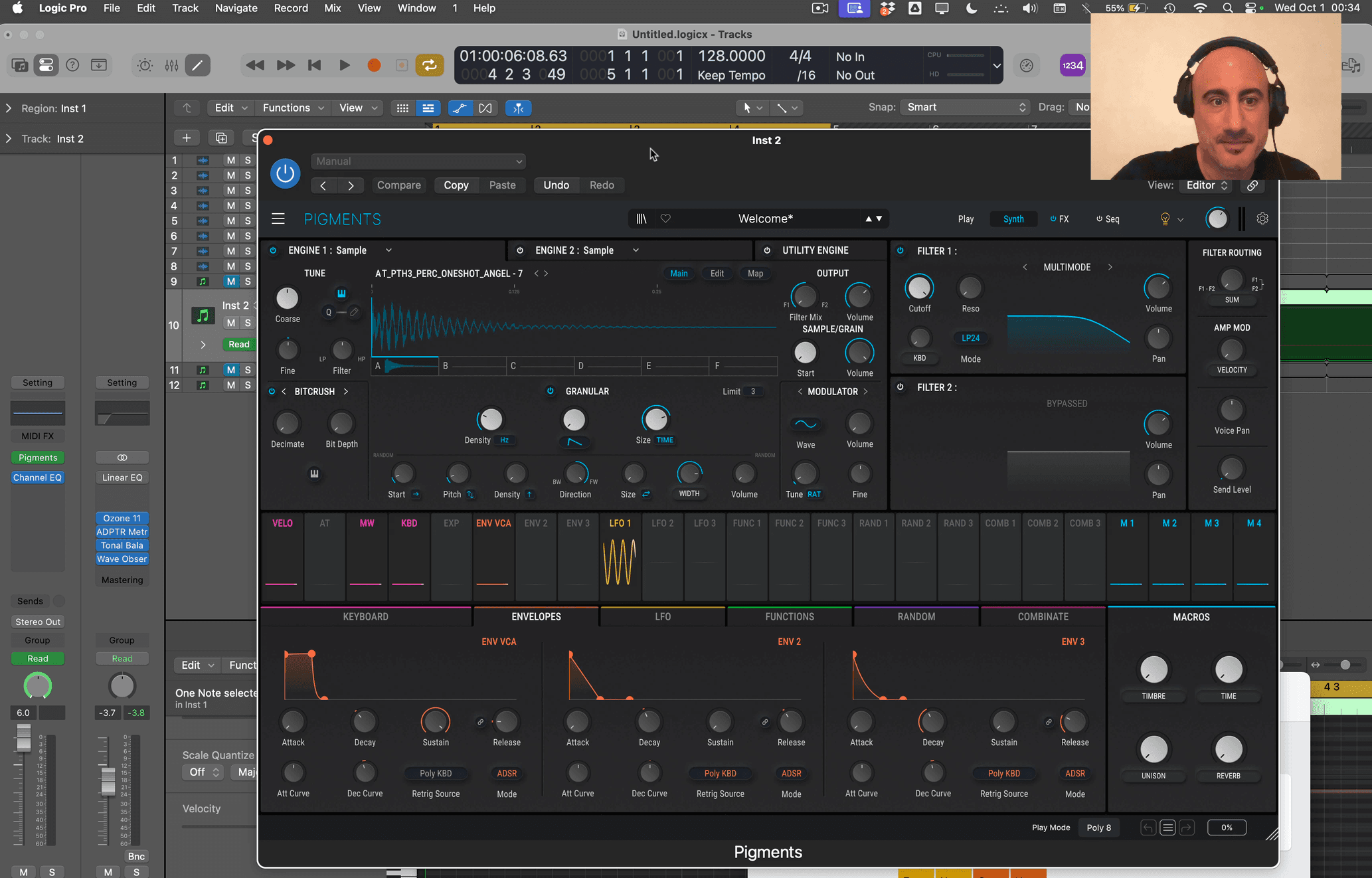Expand the Track Inst 2 disclosure triangle
This screenshot has width=1372, height=878.
9,139
